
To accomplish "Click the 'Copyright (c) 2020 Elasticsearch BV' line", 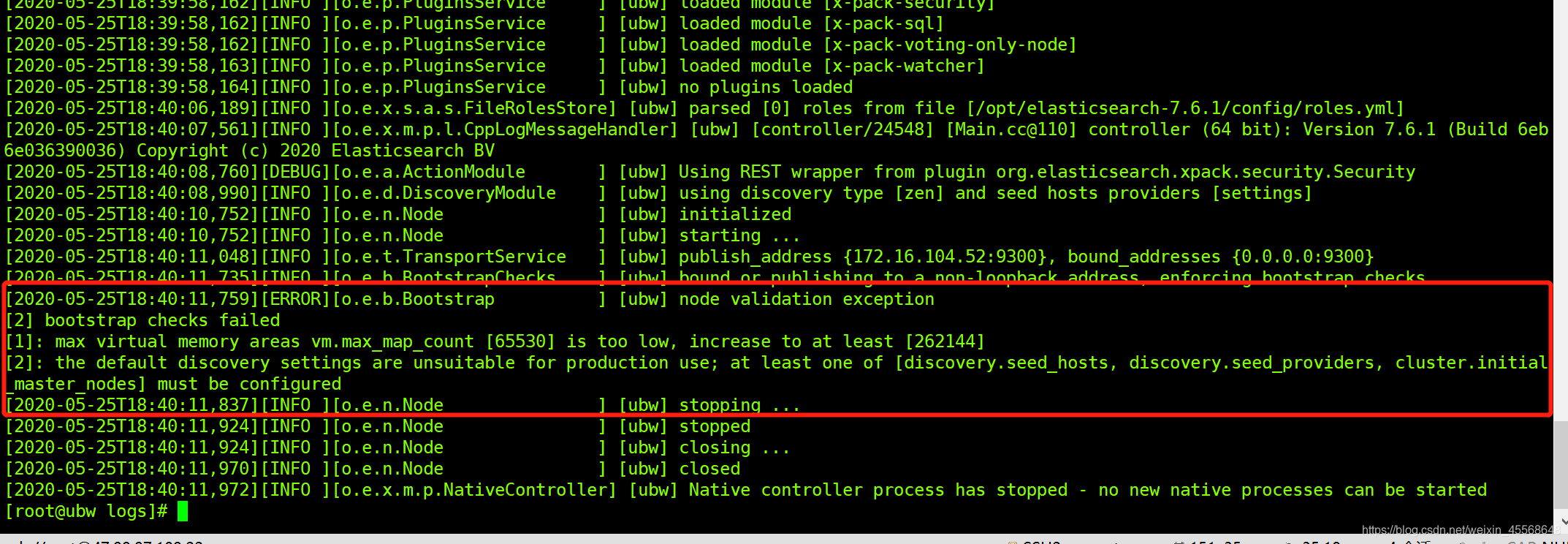I will [250, 151].
